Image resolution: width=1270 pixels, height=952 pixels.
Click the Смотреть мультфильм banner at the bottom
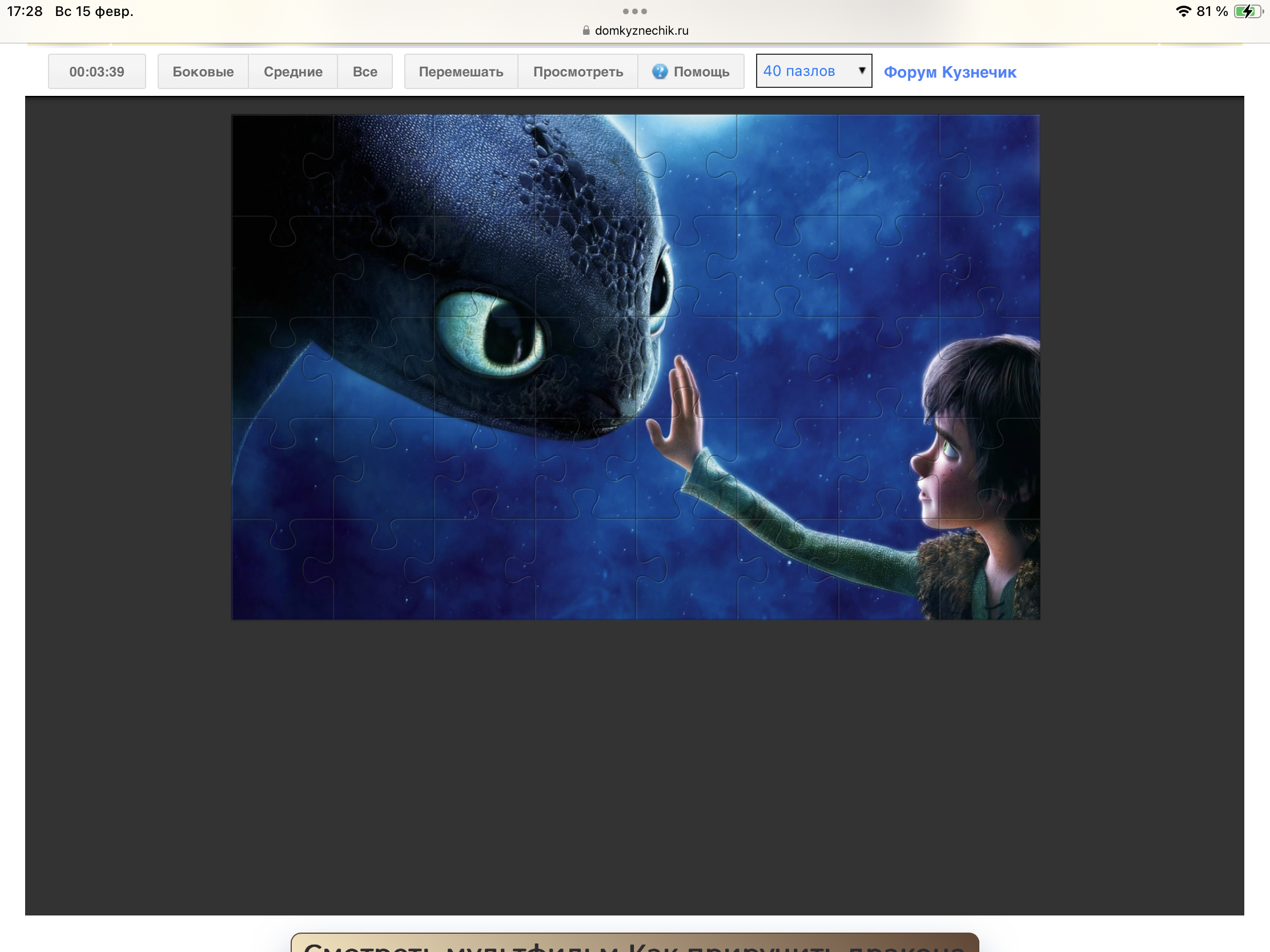634,943
